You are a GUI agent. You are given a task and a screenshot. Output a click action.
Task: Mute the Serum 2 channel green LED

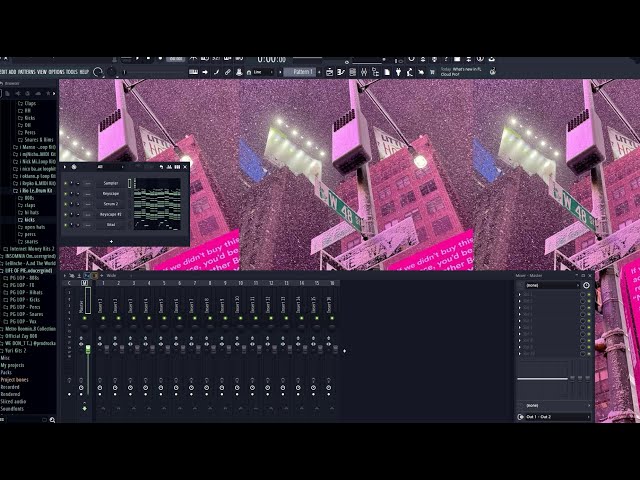click(x=65, y=204)
